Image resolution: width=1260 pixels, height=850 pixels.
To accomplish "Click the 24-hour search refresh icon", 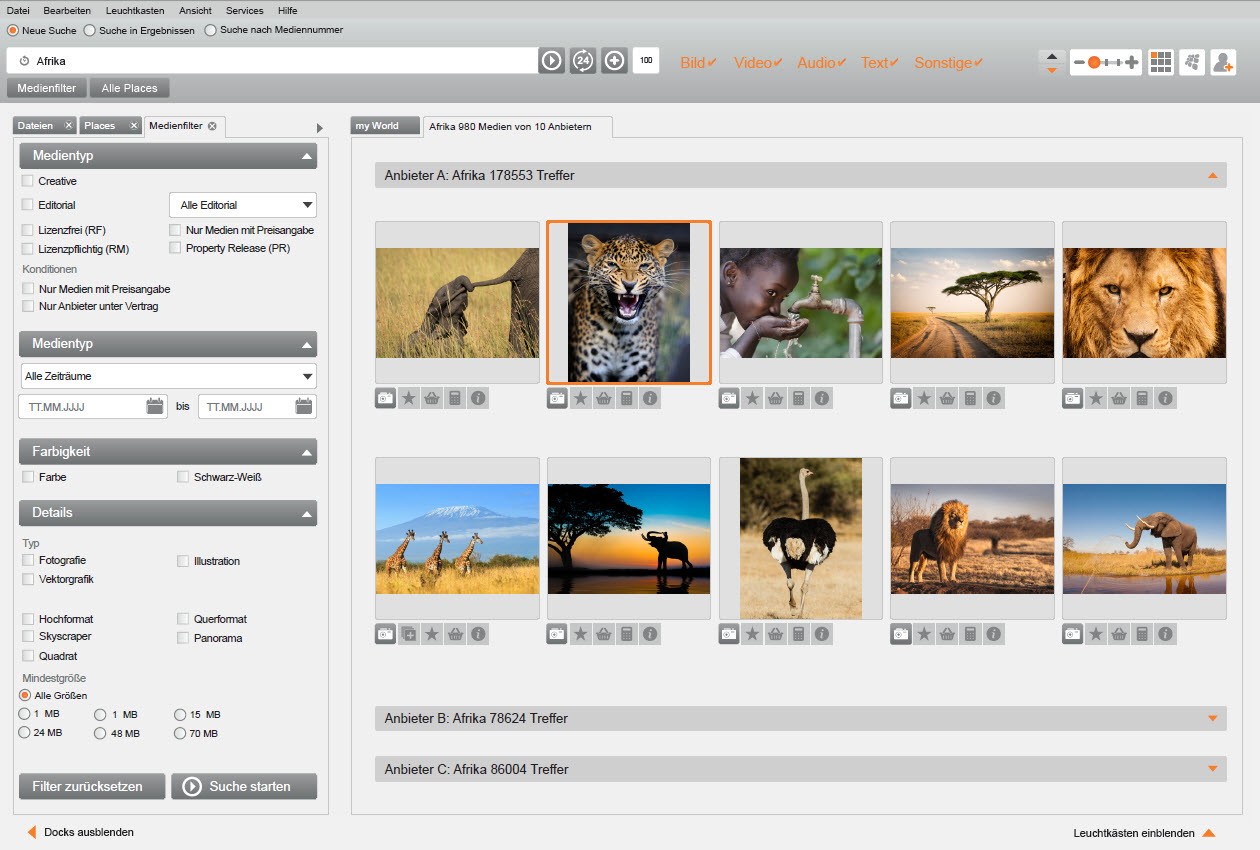I will [583, 61].
